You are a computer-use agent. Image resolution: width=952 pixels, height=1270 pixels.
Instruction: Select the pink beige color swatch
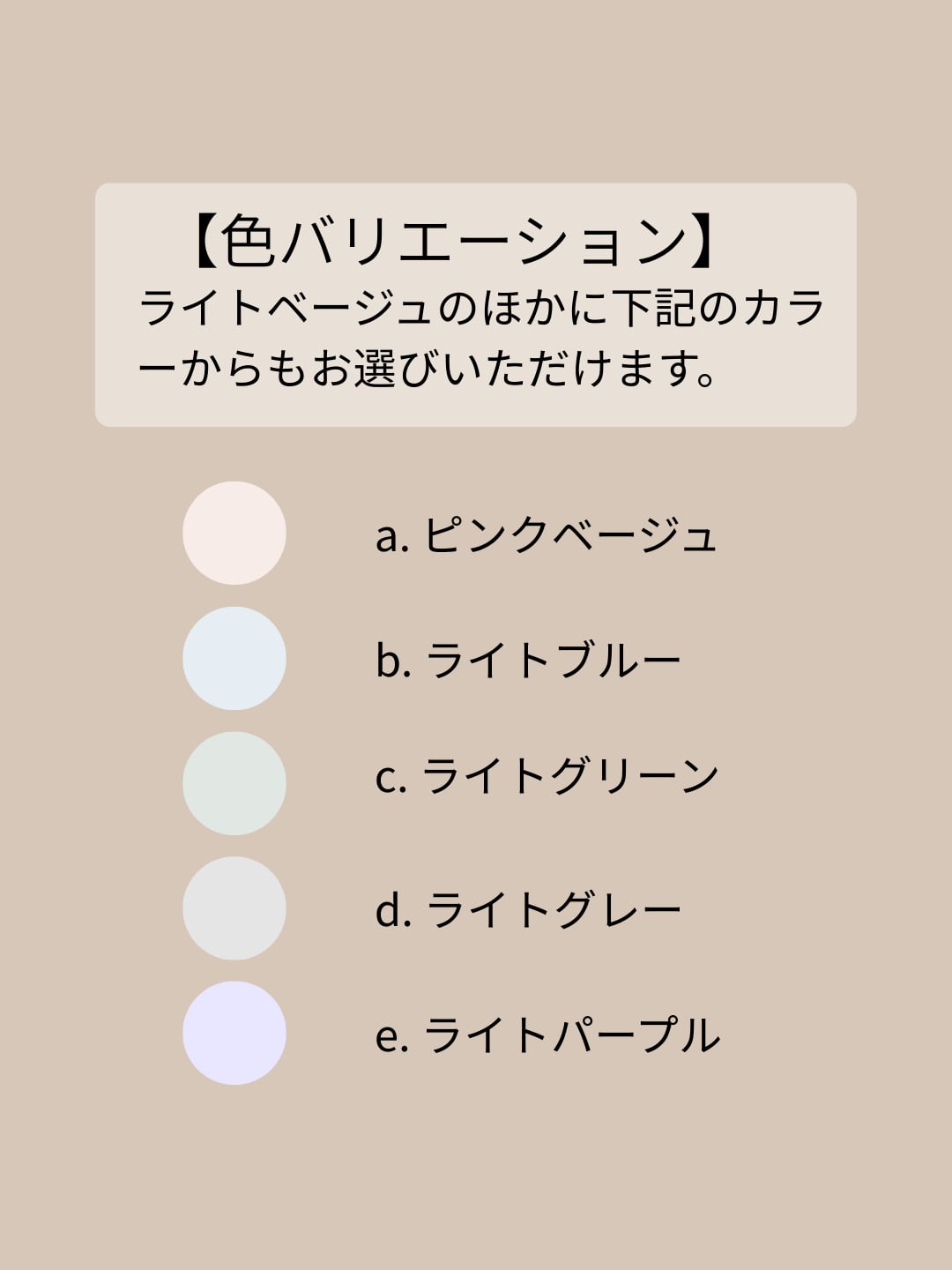click(x=234, y=533)
